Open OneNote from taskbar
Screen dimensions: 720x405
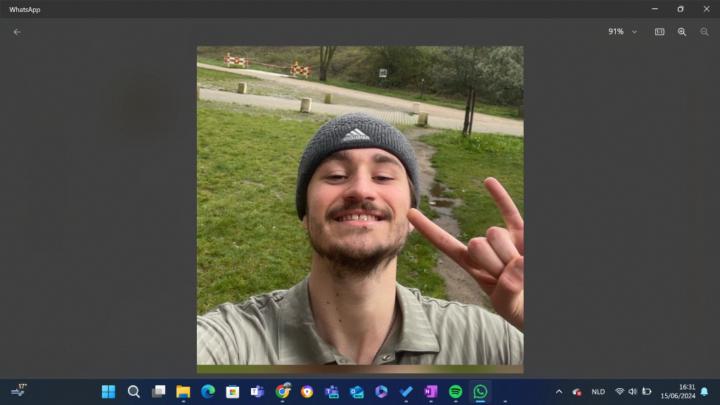431,392
